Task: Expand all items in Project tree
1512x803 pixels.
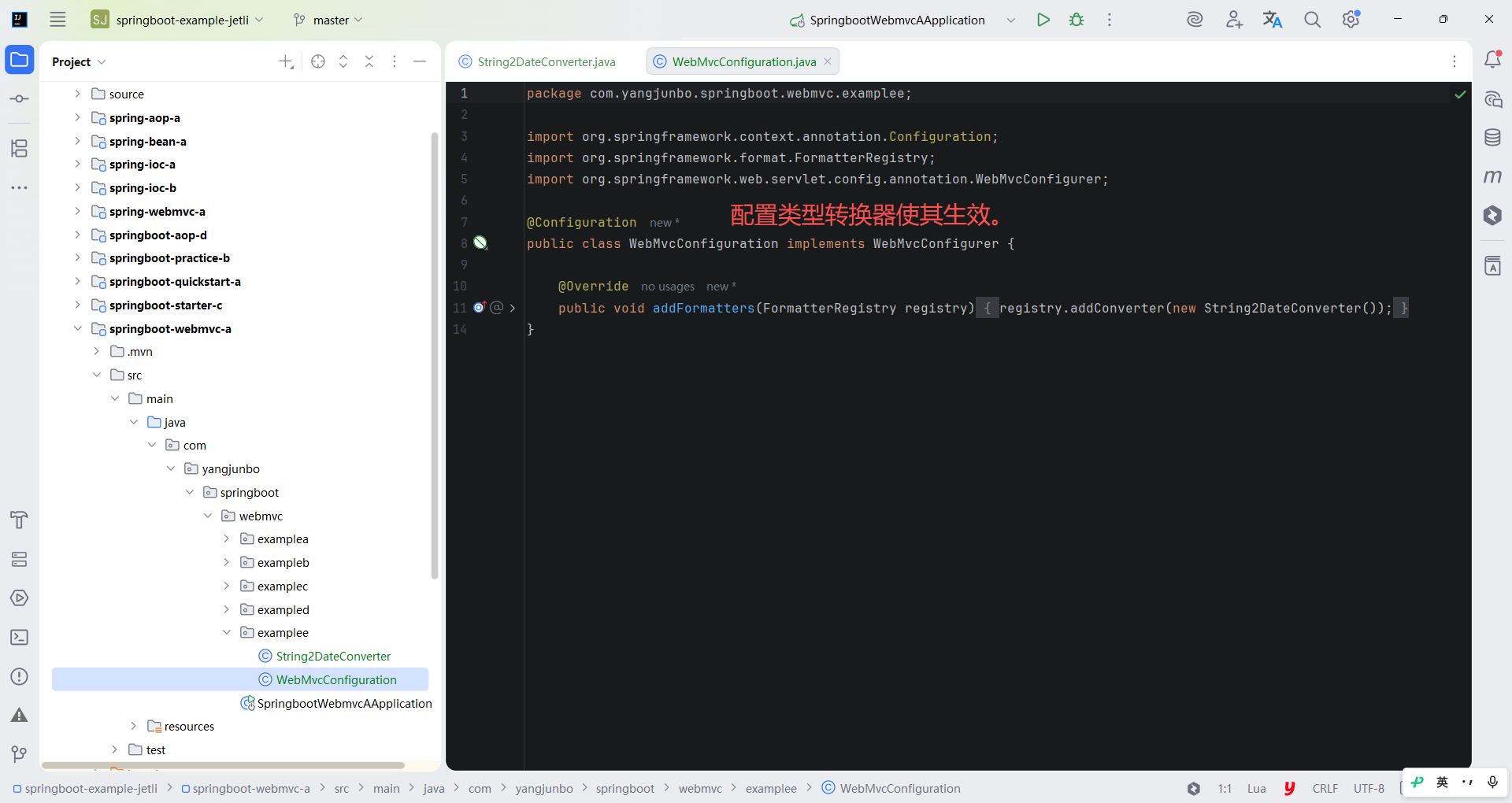Action: click(x=343, y=61)
